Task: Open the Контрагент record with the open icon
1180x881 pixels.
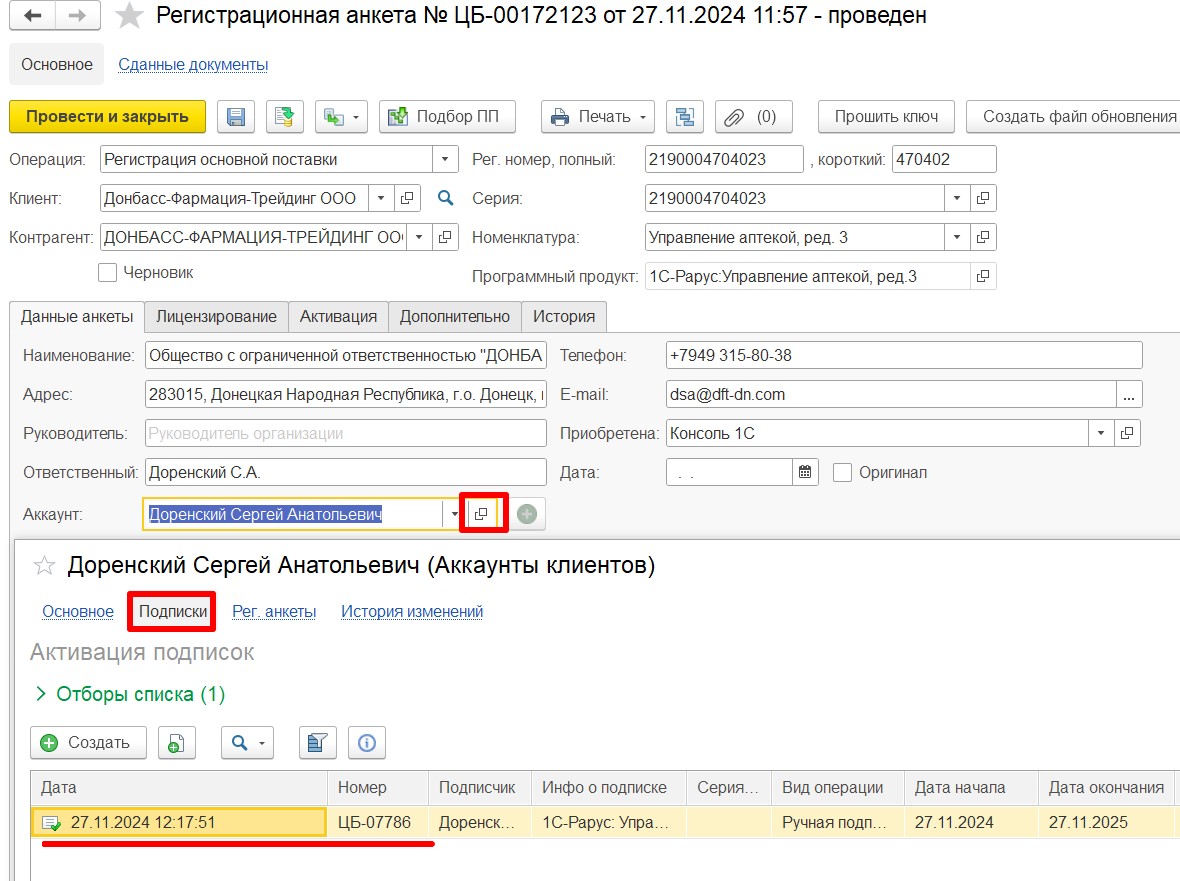Action: (x=445, y=237)
